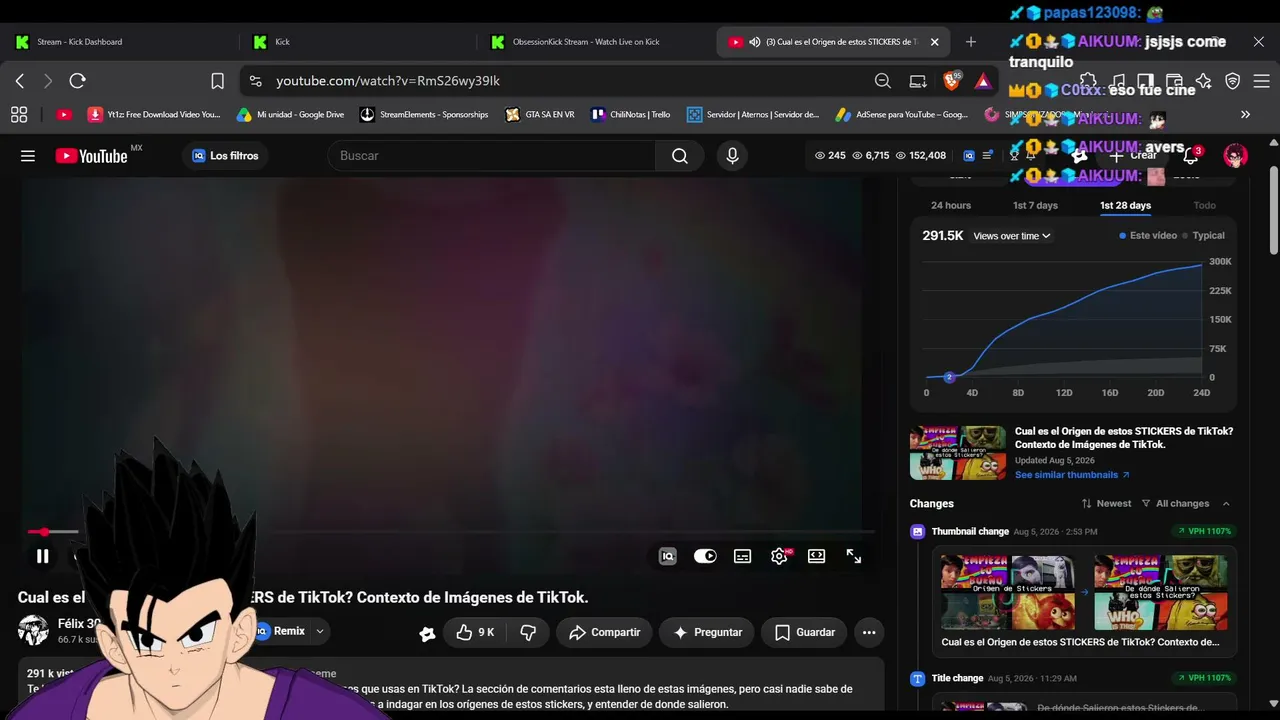The height and width of the screenshot is (720, 1280).
Task: Open YouTube notifications bell
Action: click(1191, 156)
